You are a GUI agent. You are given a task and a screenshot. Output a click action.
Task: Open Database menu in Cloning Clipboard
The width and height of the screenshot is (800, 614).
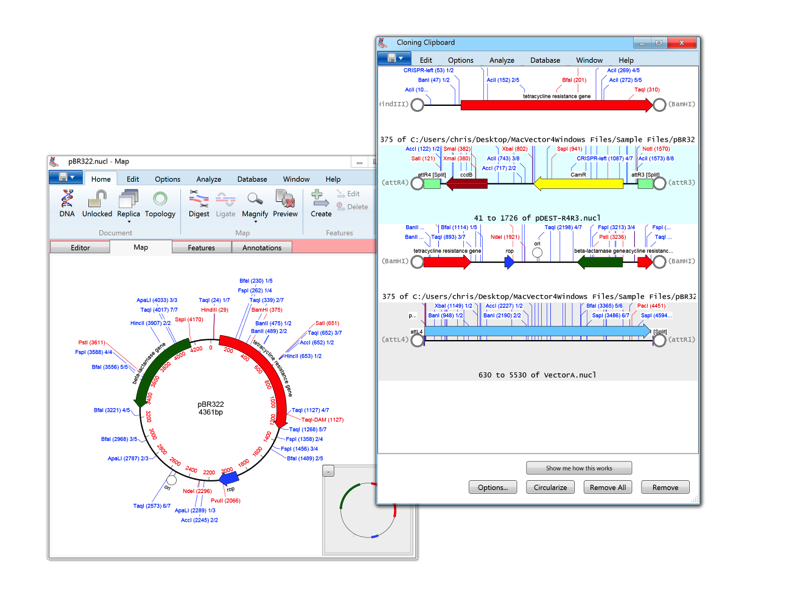545,60
